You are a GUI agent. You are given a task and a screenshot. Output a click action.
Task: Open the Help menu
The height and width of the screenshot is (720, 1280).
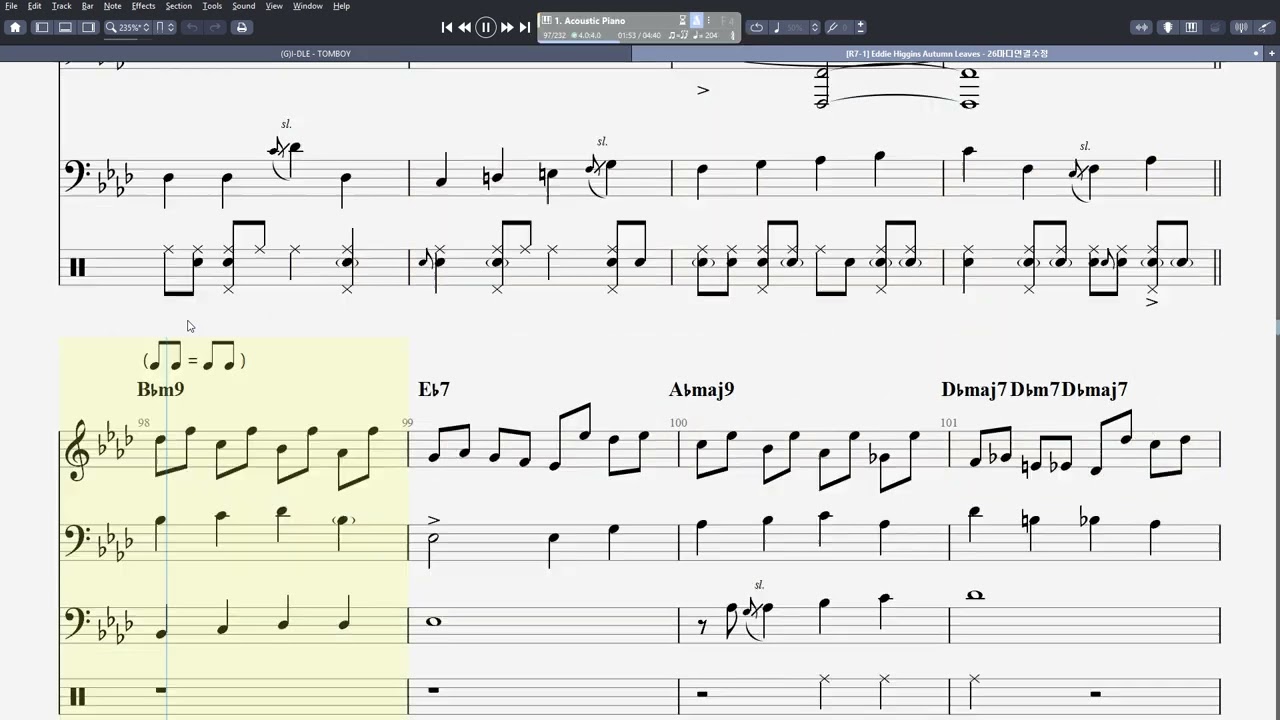[x=341, y=6]
